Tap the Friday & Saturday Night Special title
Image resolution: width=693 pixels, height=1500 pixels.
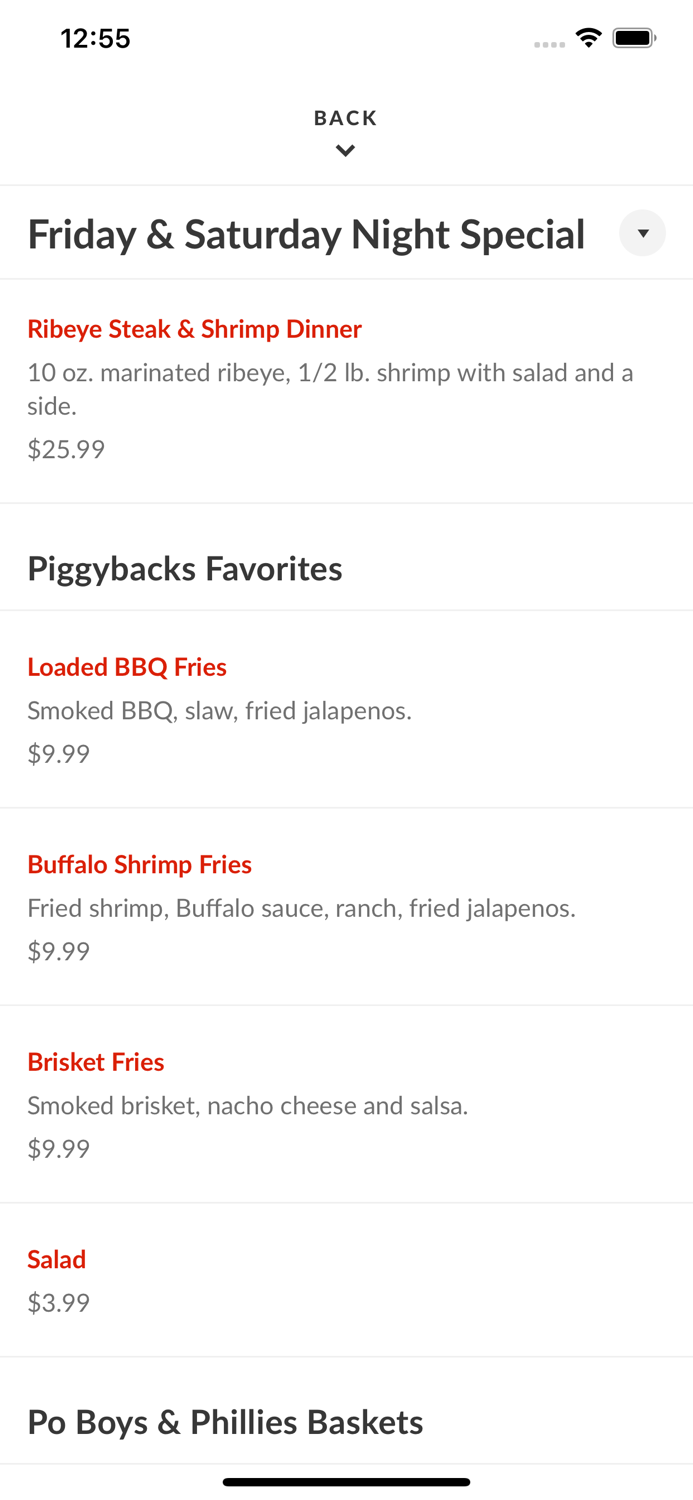[306, 233]
